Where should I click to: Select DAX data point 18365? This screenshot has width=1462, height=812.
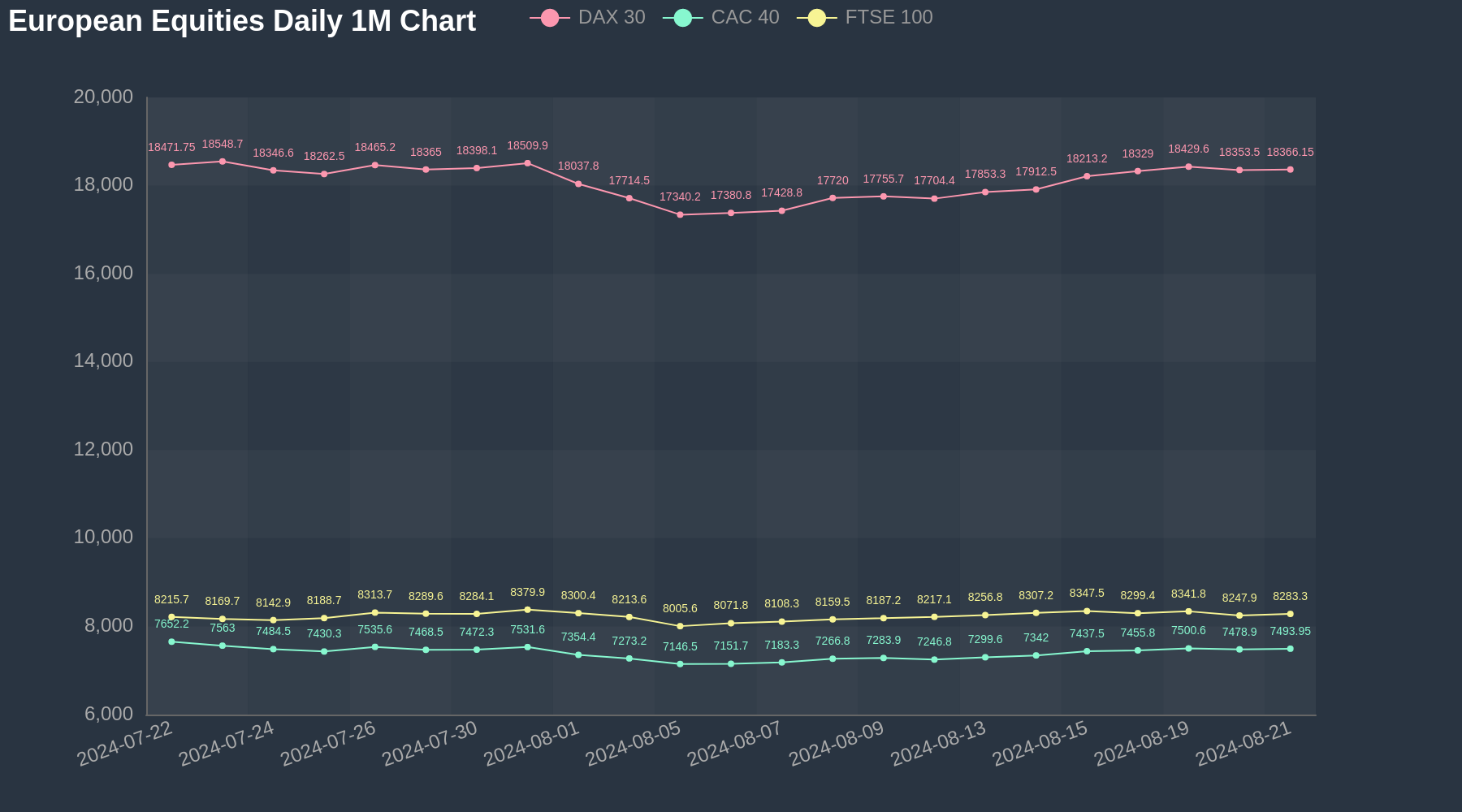point(426,170)
